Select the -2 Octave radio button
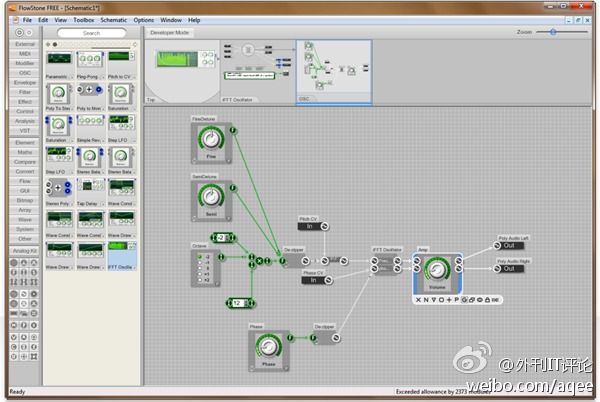Screen dimensions: 600x402 199,257
